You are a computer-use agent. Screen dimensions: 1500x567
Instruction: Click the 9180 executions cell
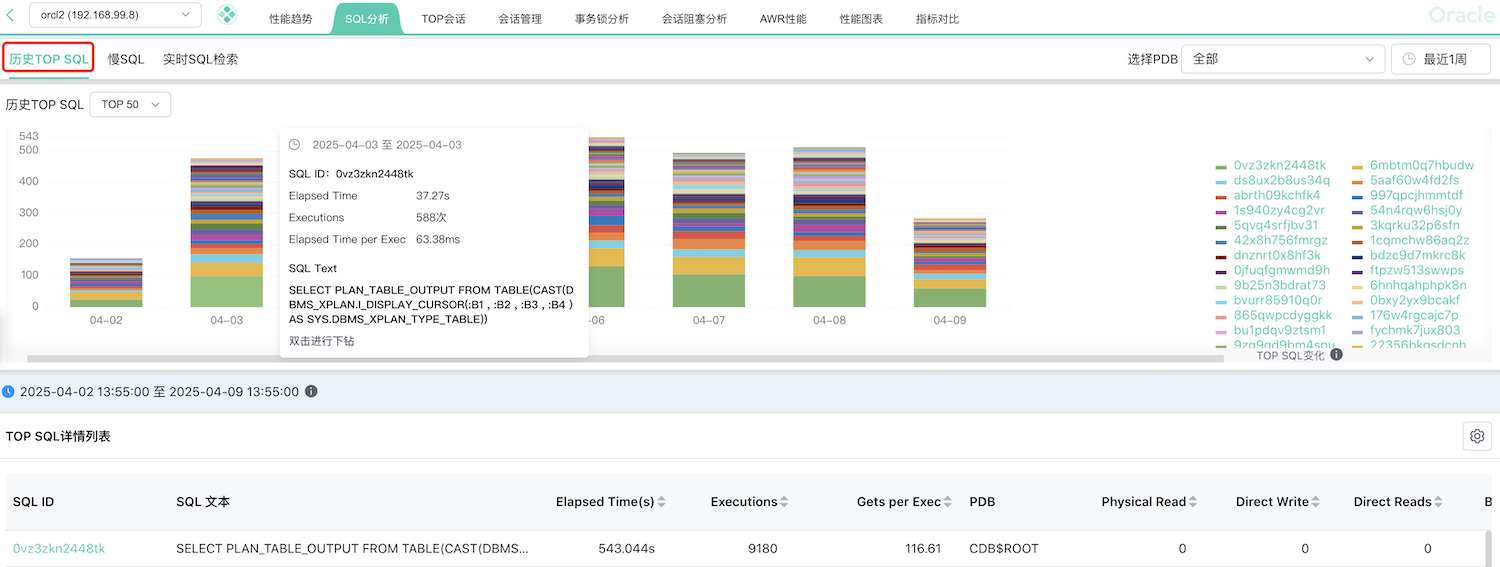pos(761,548)
